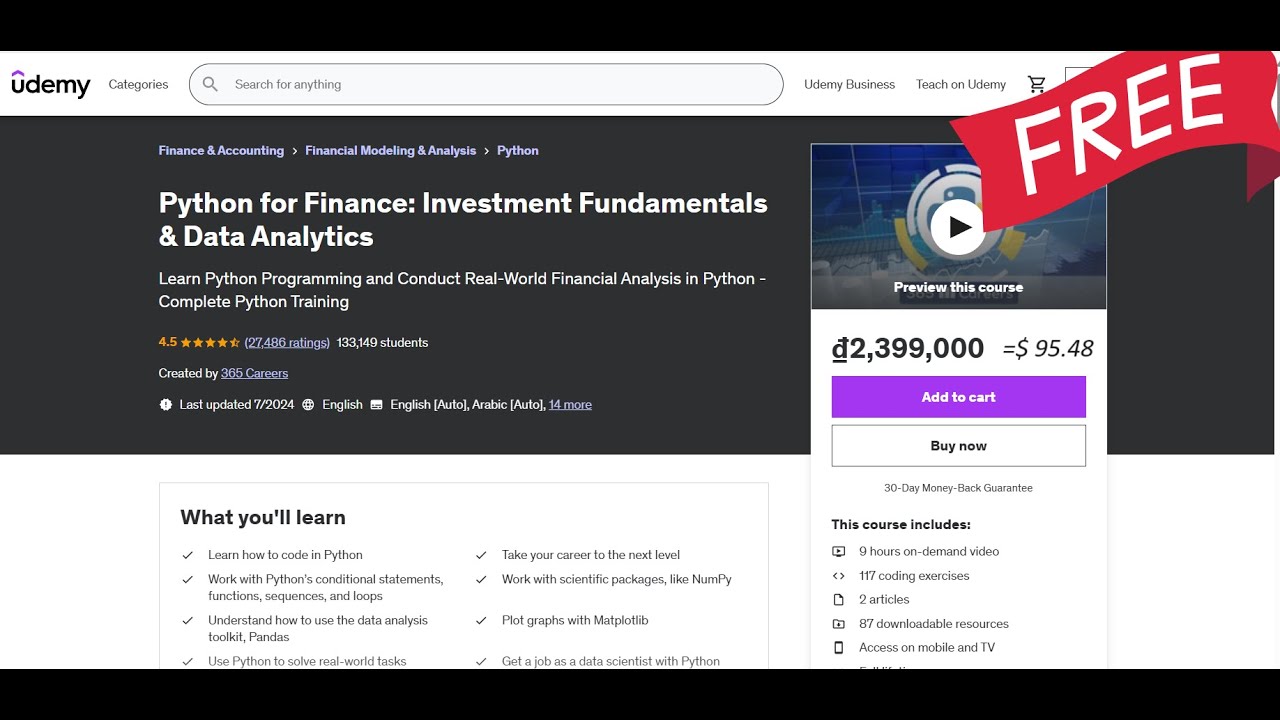Click the 87 downloadable resources text
The image size is (1280, 720).
point(934,624)
